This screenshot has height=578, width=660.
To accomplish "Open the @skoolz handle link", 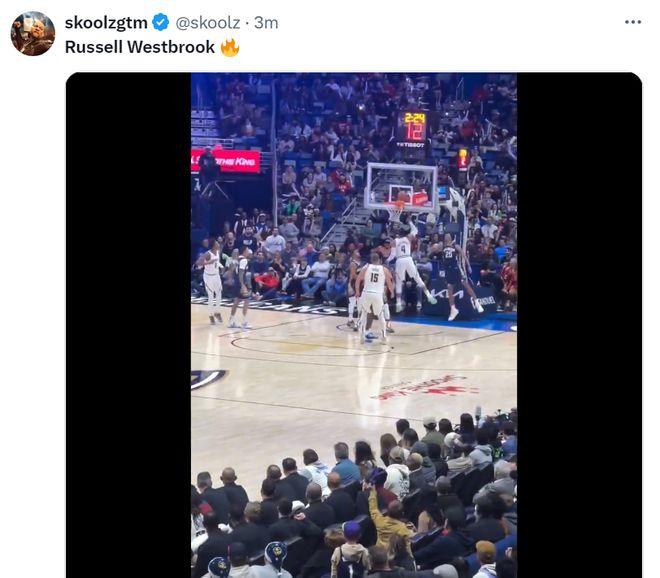I will (208, 23).
